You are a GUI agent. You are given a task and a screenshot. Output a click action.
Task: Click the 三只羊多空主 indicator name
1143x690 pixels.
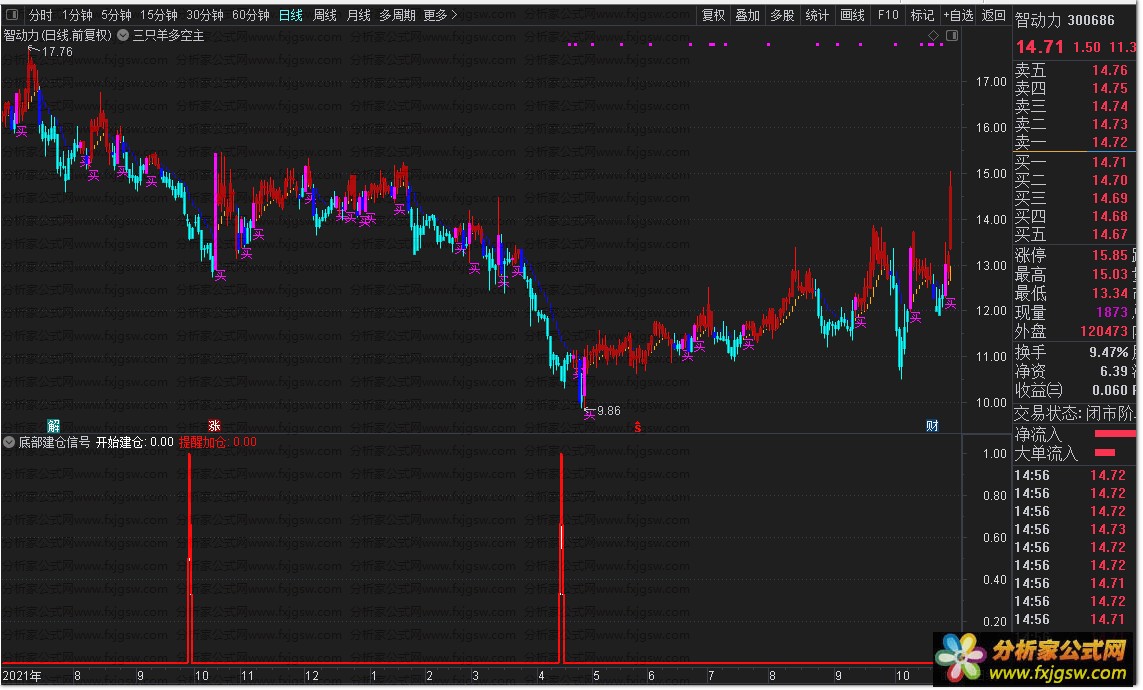point(168,35)
